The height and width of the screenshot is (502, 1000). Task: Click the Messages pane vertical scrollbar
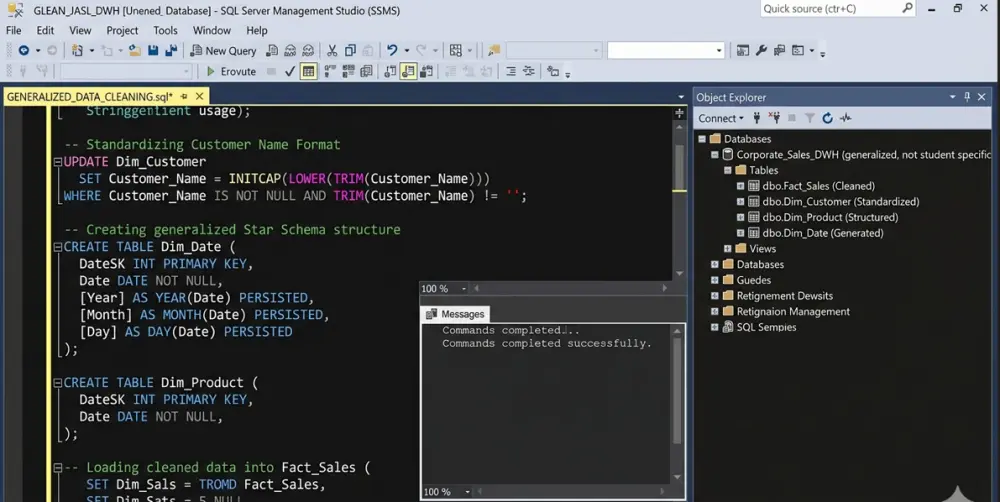point(677,402)
